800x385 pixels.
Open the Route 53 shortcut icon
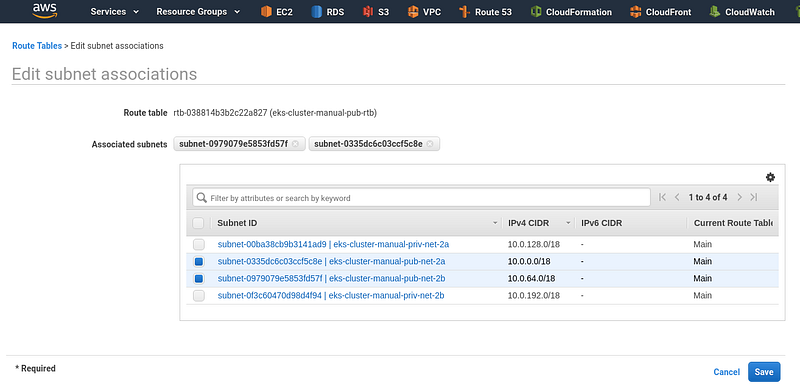464,12
